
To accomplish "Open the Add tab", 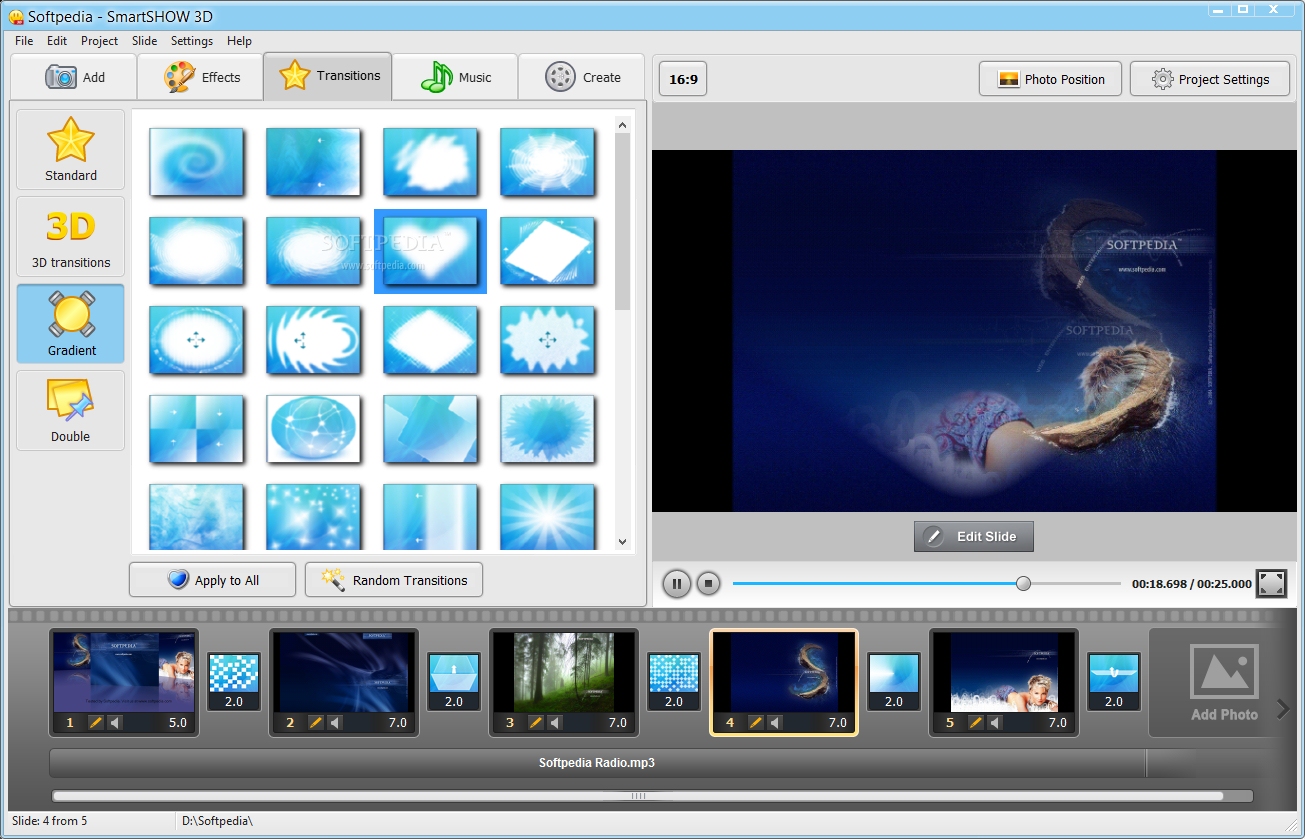I will tap(74, 77).
